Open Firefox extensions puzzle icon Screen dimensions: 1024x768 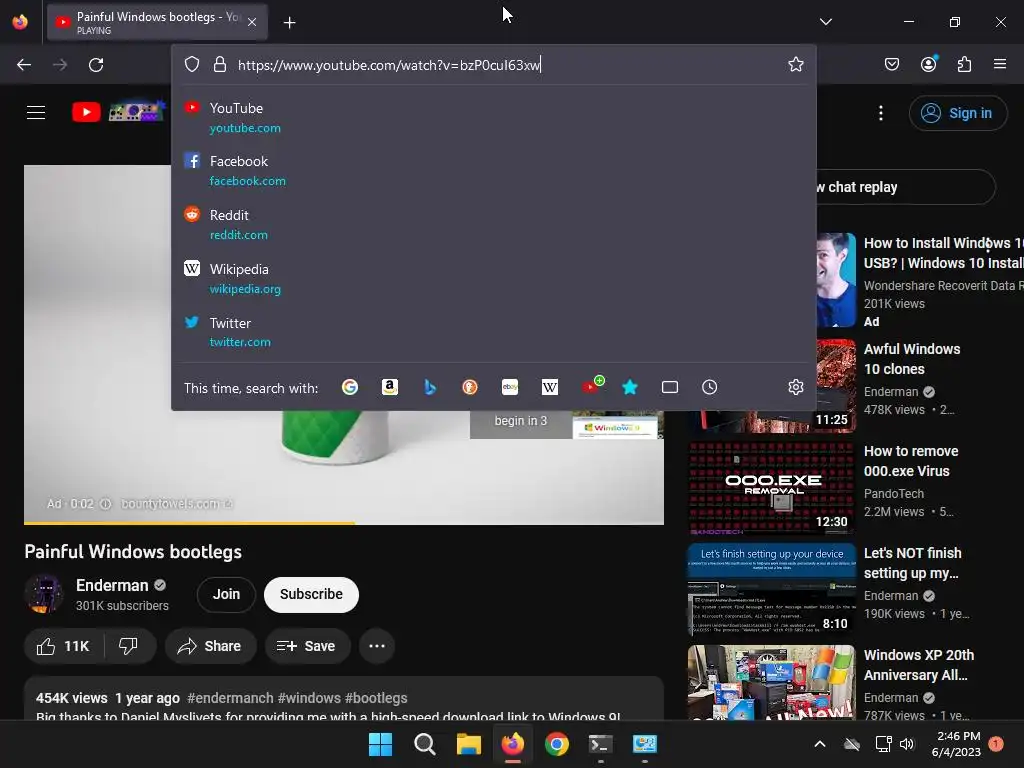(x=964, y=64)
